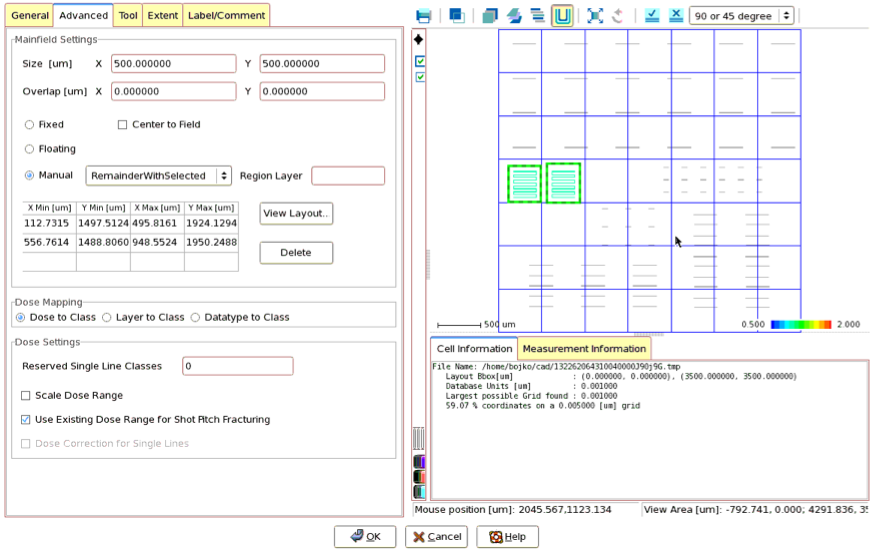Click the table cell with 1950.2488
The height and width of the screenshot is (555, 872).
point(211,242)
